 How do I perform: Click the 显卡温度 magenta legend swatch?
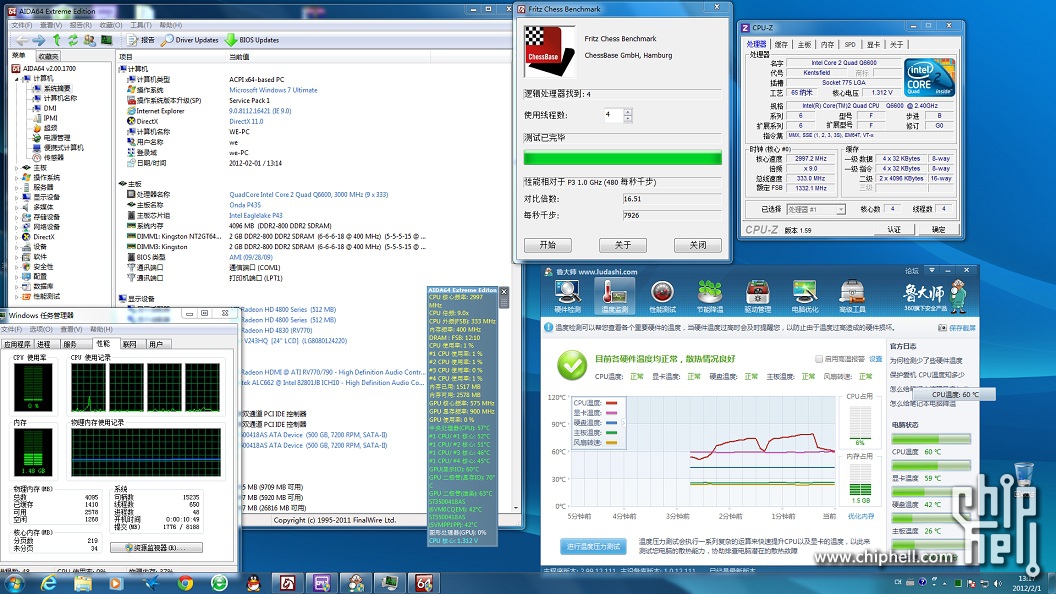612,413
